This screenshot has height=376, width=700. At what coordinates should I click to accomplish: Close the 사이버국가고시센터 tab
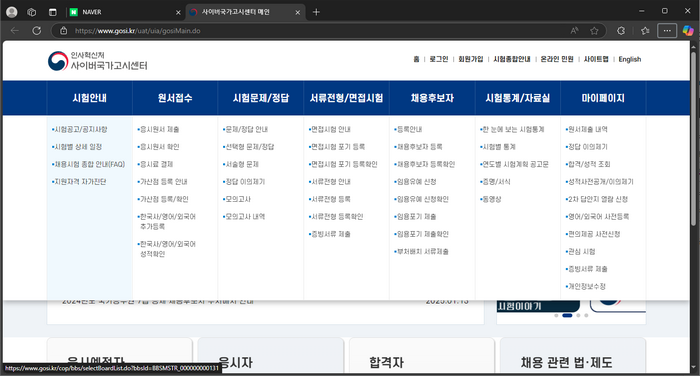pos(298,13)
